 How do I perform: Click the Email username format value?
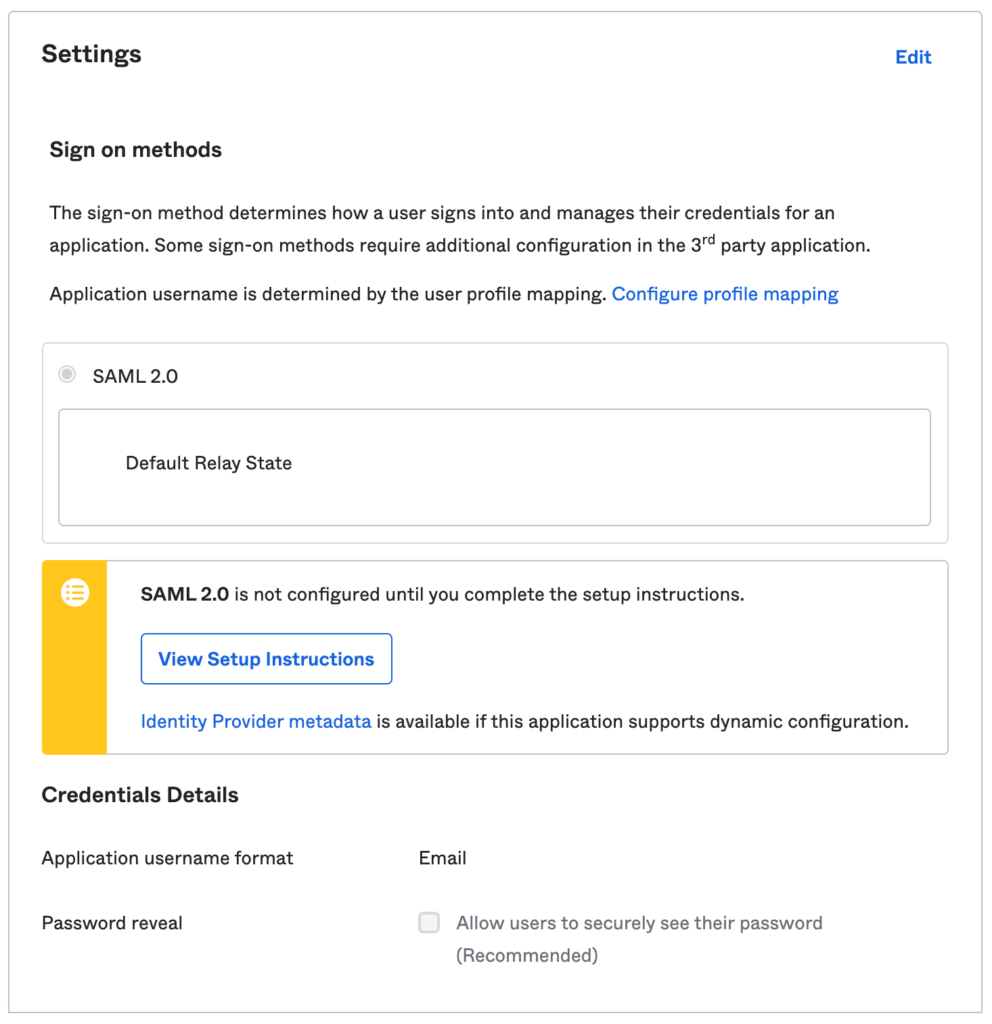click(x=442, y=858)
